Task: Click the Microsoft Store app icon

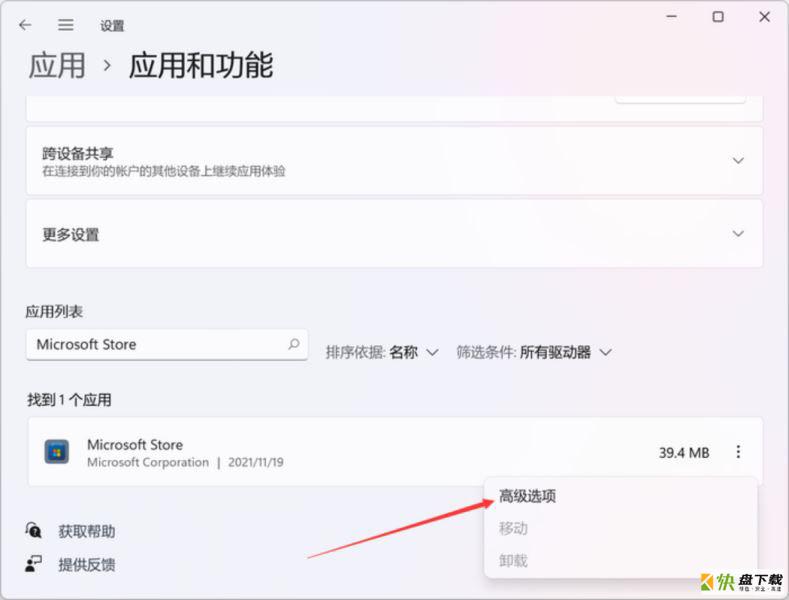Action: (x=56, y=452)
